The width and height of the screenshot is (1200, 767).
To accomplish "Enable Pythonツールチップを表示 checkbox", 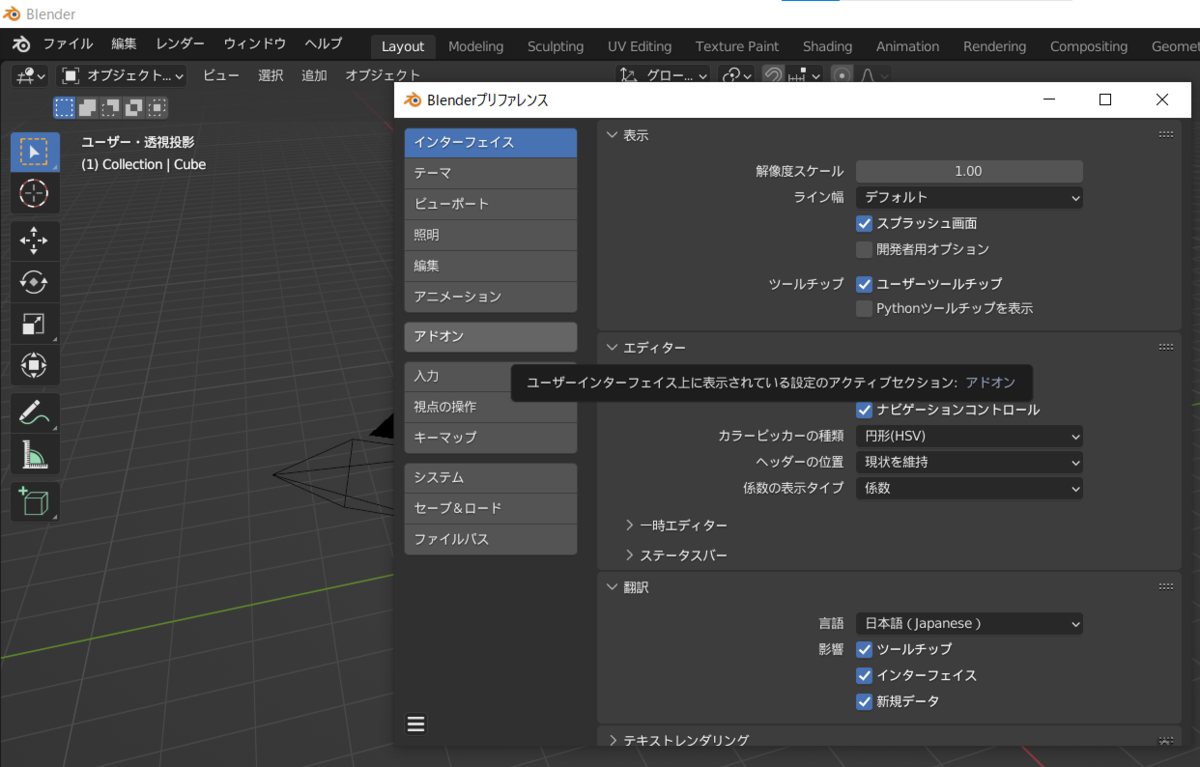I will tap(865, 309).
